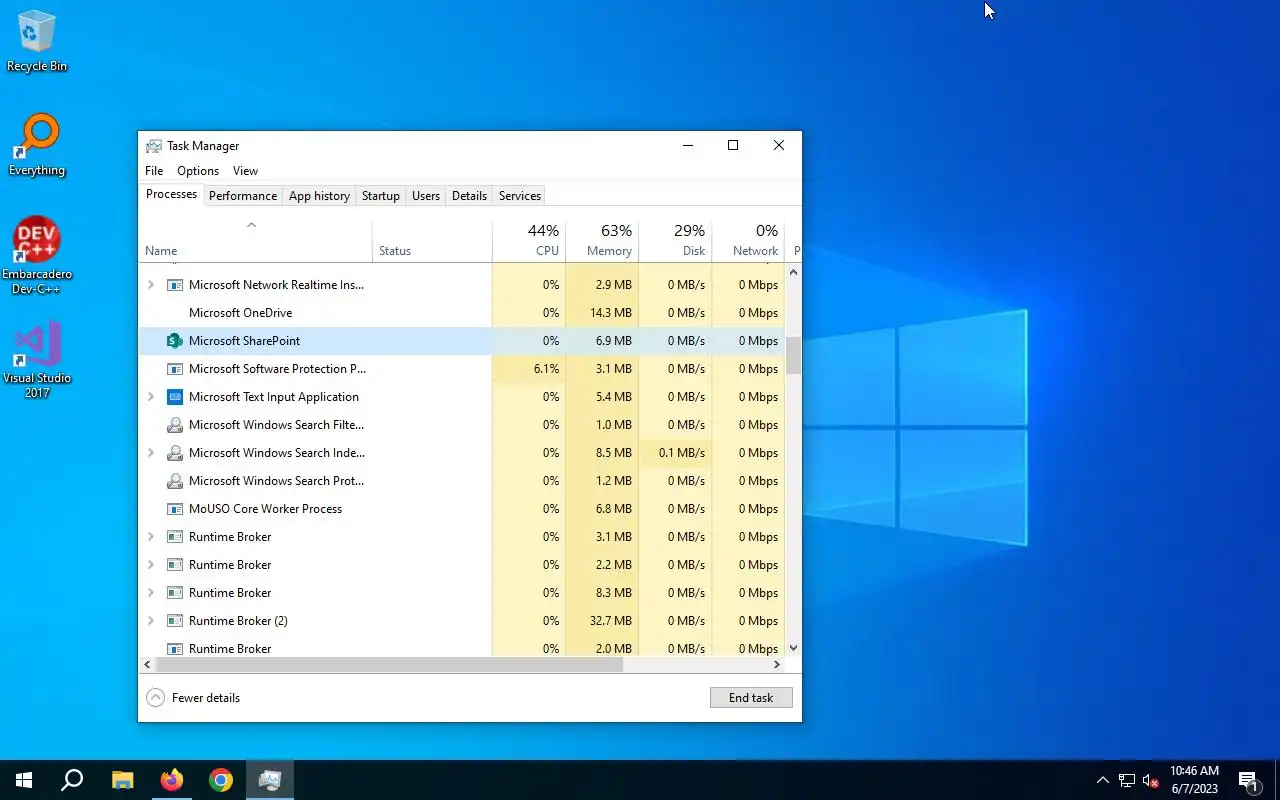The width and height of the screenshot is (1280, 800).
Task: Click the Microsoft SharePoint process icon
Action: (175, 341)
